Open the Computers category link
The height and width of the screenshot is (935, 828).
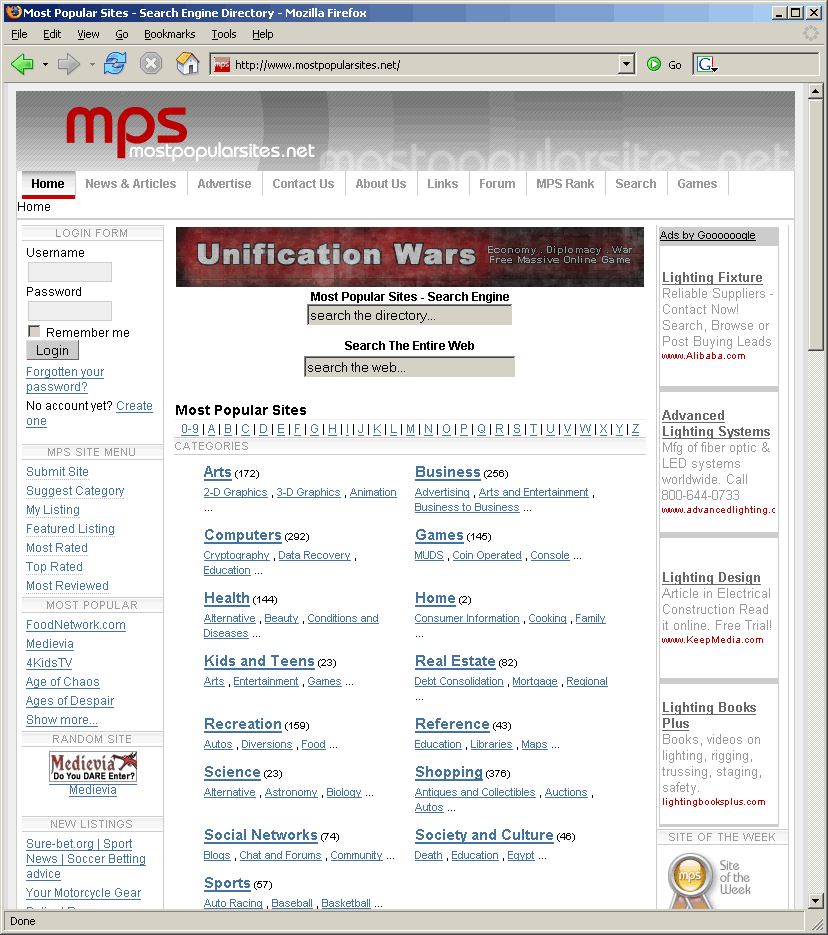coord(242,535)
